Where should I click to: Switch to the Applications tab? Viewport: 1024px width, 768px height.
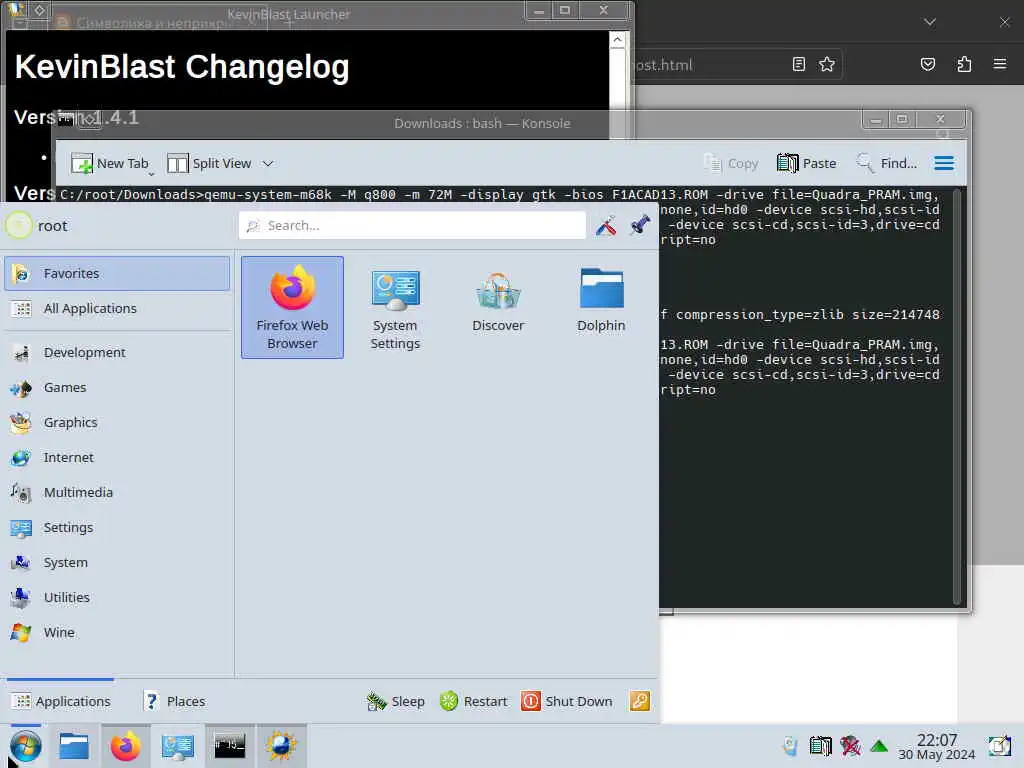[61, 701]
